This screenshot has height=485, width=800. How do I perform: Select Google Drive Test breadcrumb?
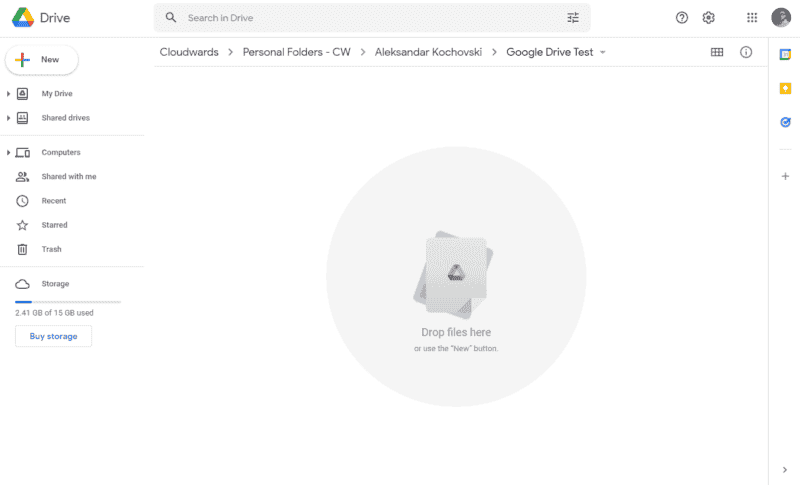(x=549, y=52)
